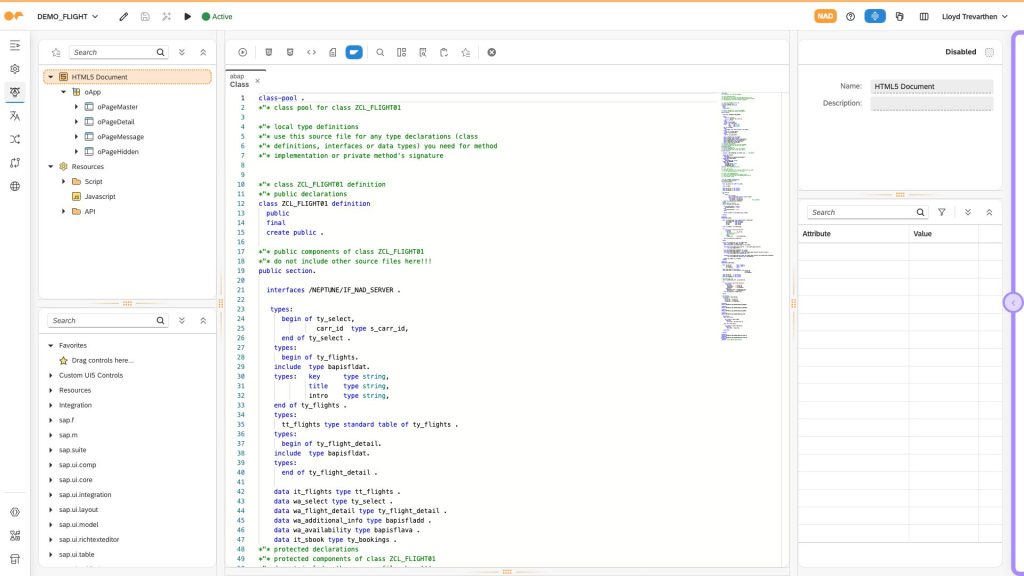Click panel layout icon in editor toolbar
This screenshot has height=576, width=1024.
coord(402,52)
